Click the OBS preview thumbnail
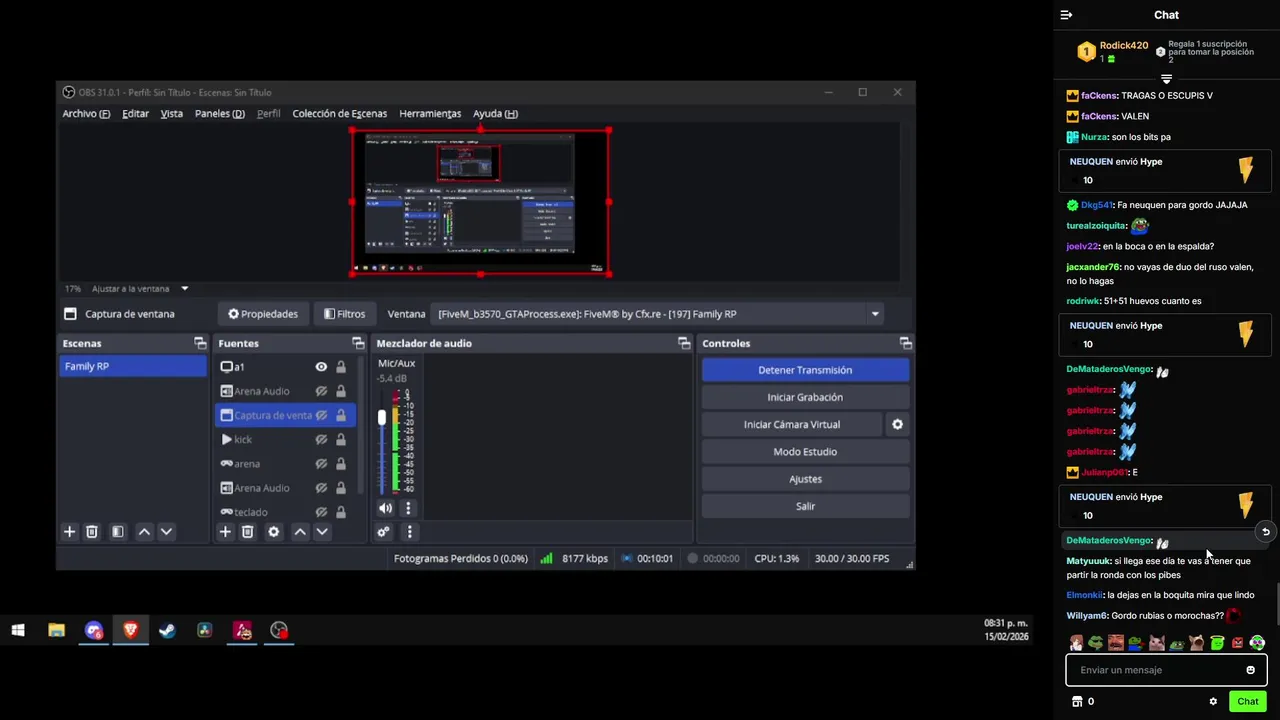The height and width of the screenshot is (720, 1280). [x=480, y=202]
